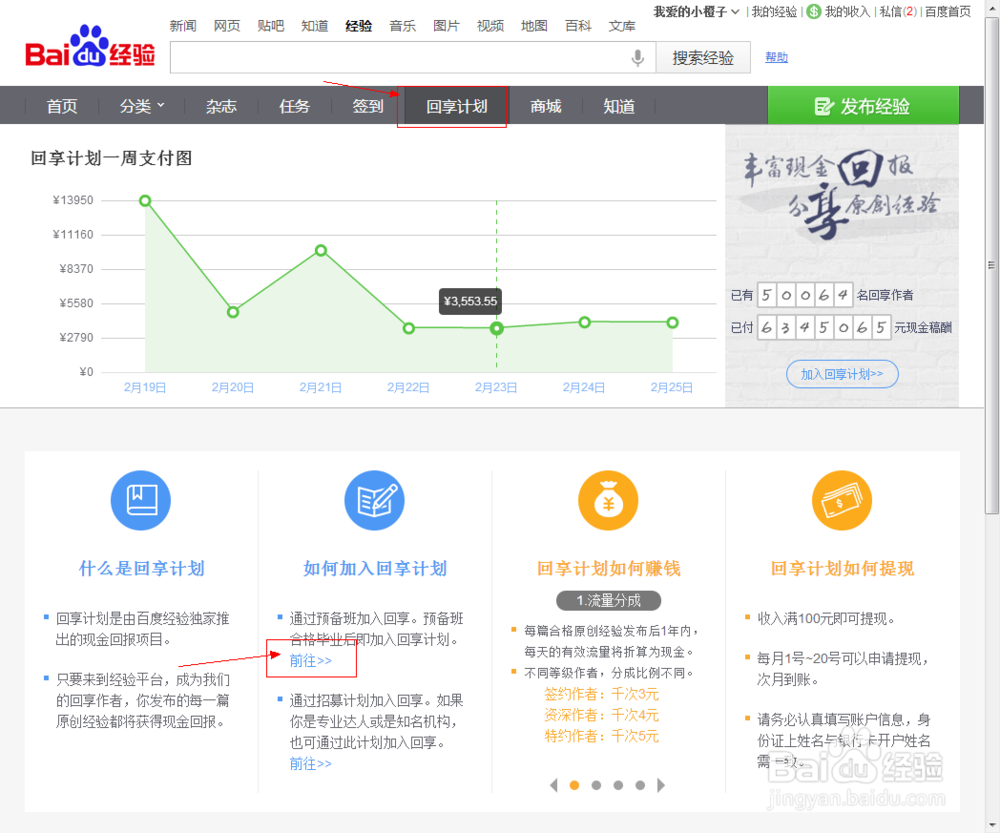Click the orange cash bills icon
The height and width of the screenshot is (833, 1000).
[842, 500]
